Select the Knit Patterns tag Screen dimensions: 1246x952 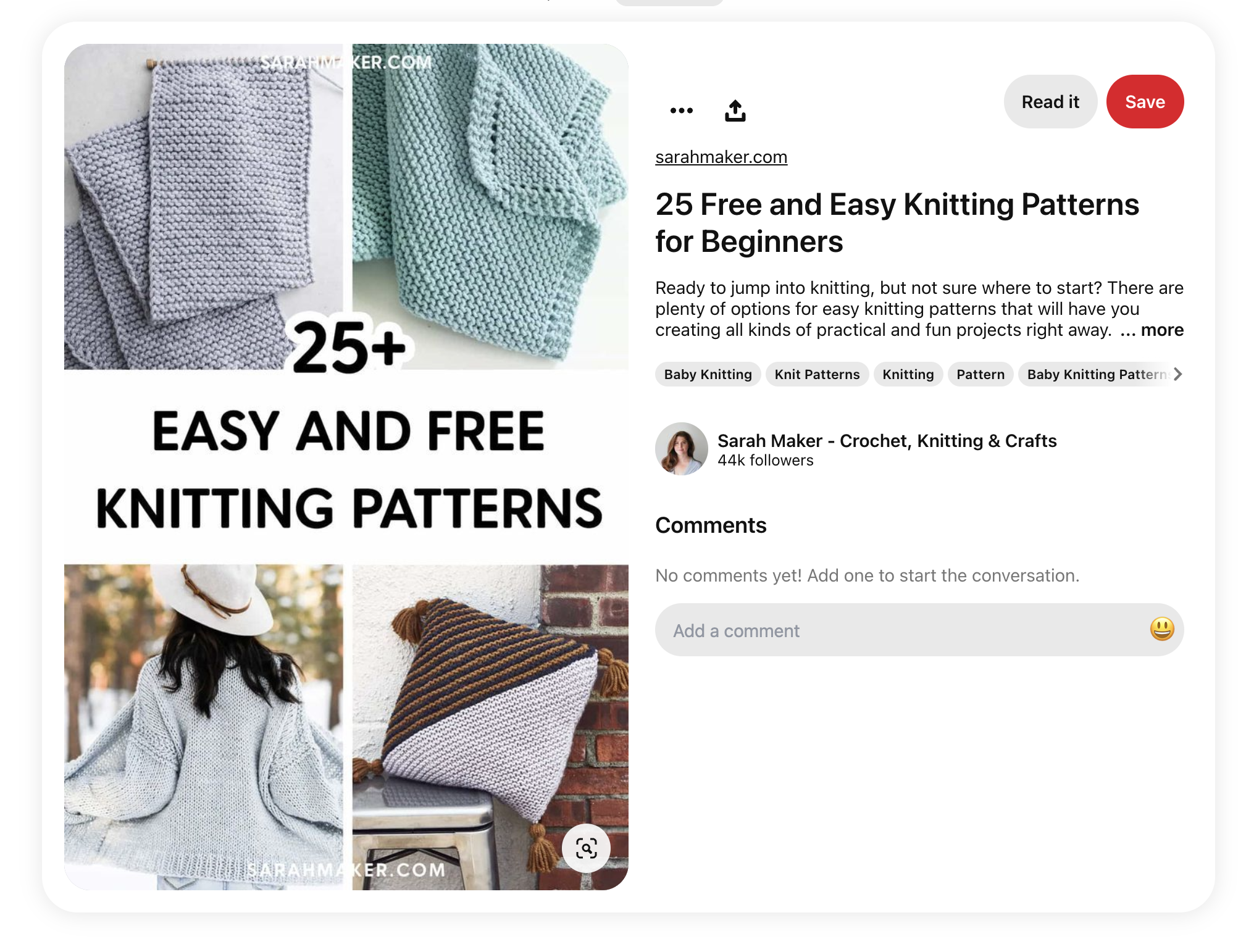817,374
